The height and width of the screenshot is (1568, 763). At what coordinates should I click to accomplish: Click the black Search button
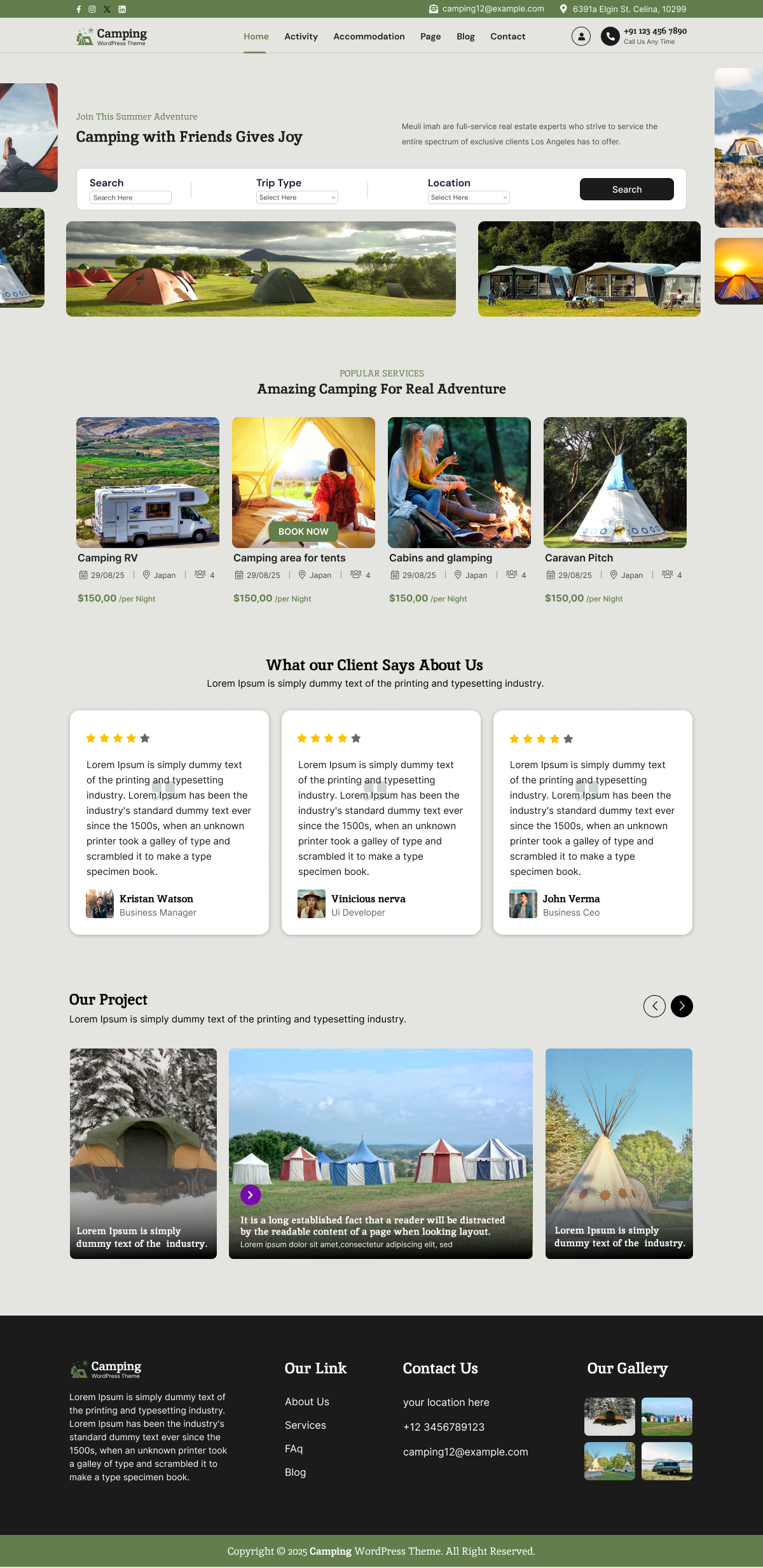point(627,189)
